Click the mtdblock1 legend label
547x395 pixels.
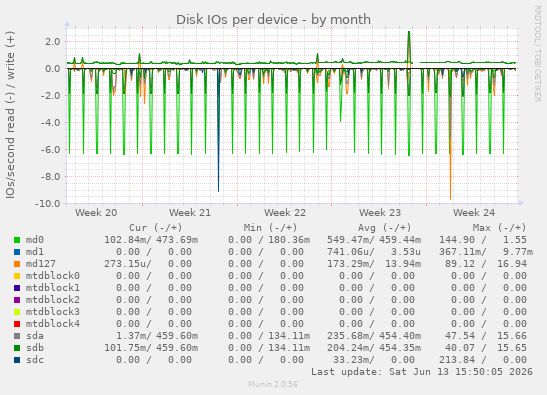(53, 288)
